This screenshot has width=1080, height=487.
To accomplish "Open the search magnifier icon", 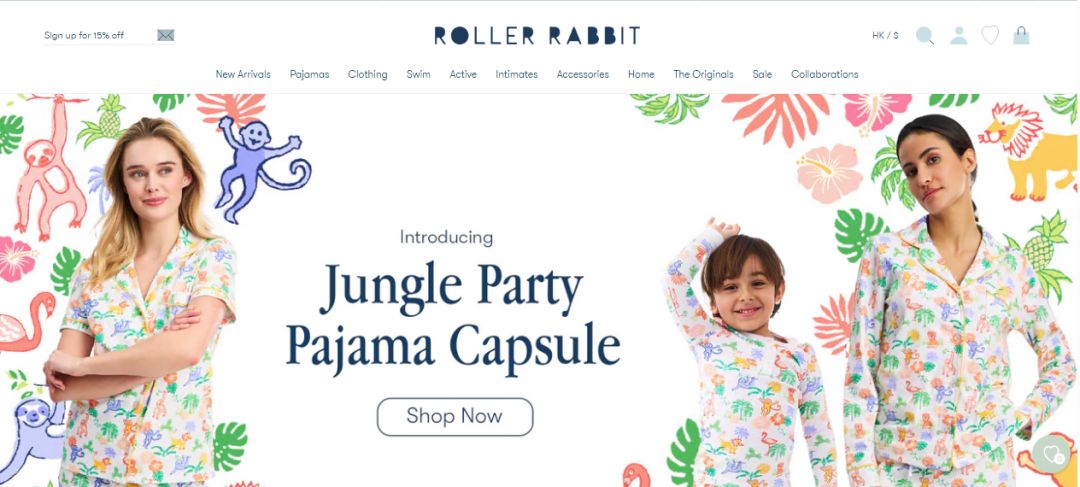I will (924, 36).
